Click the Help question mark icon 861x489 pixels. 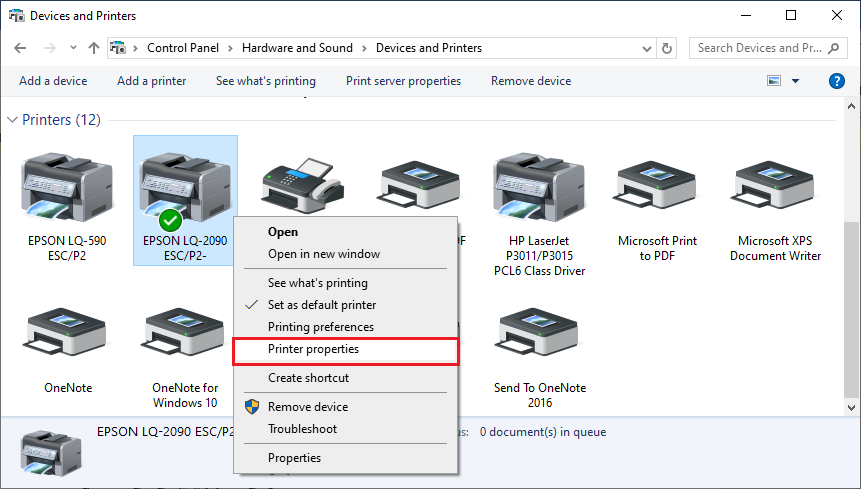point(837,81)
